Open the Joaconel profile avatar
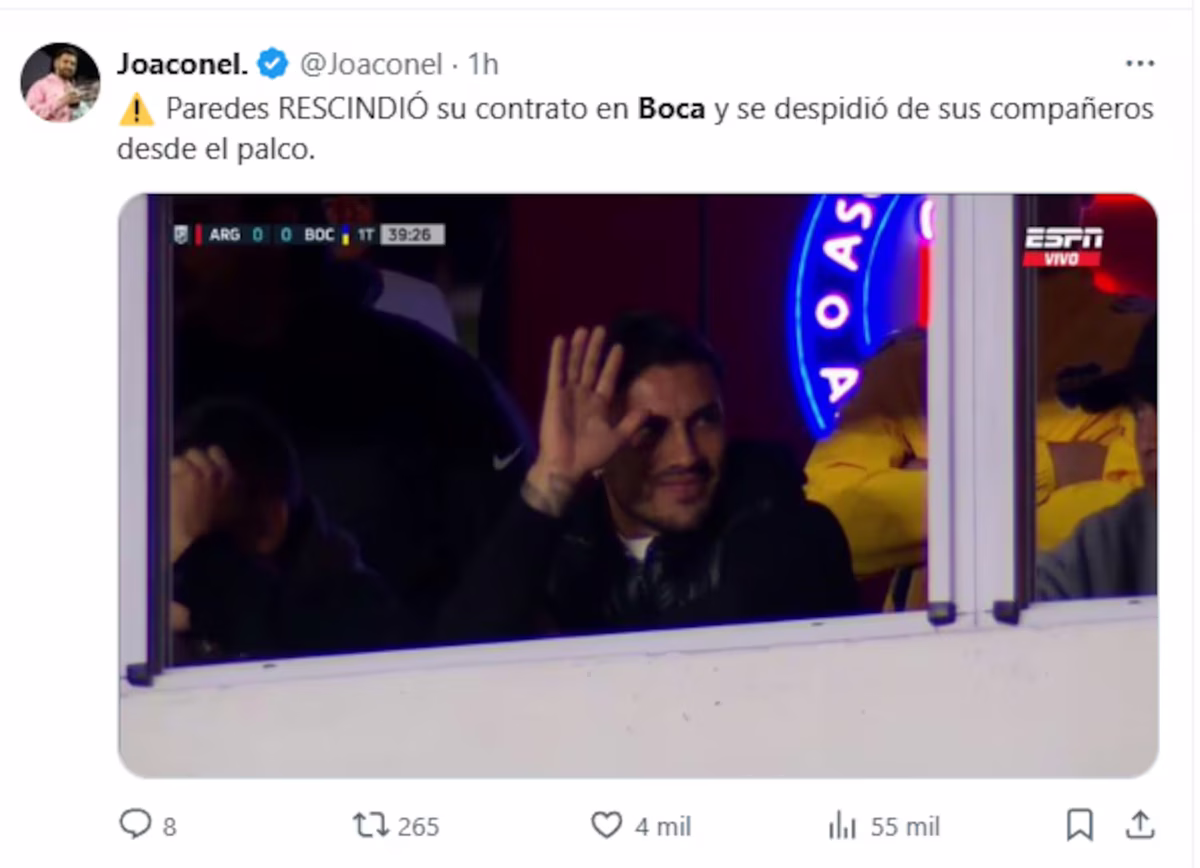Screen dimensions: 1200x868 [x=60, y=82]
